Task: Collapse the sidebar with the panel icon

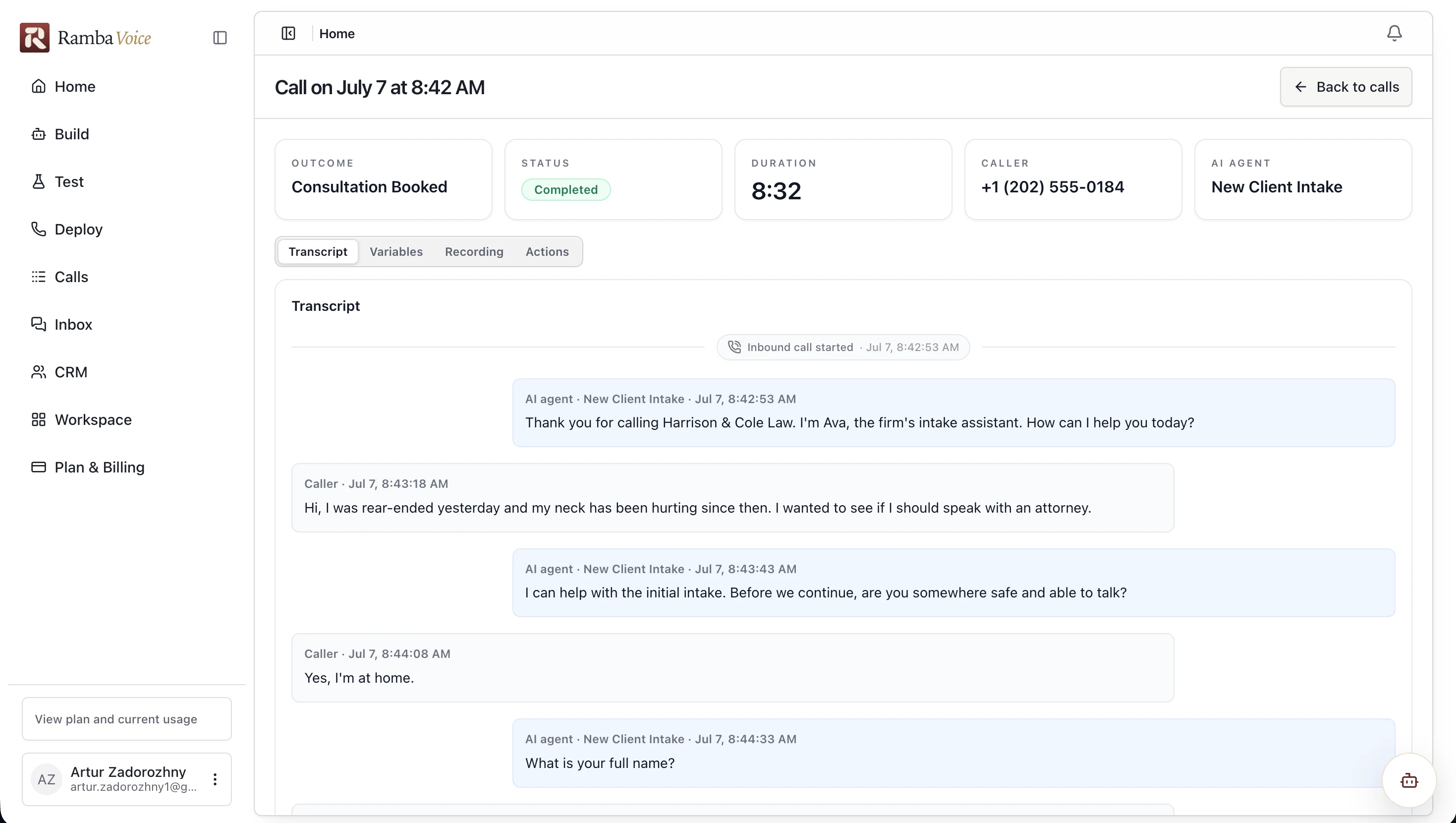Action: point(220,38)
